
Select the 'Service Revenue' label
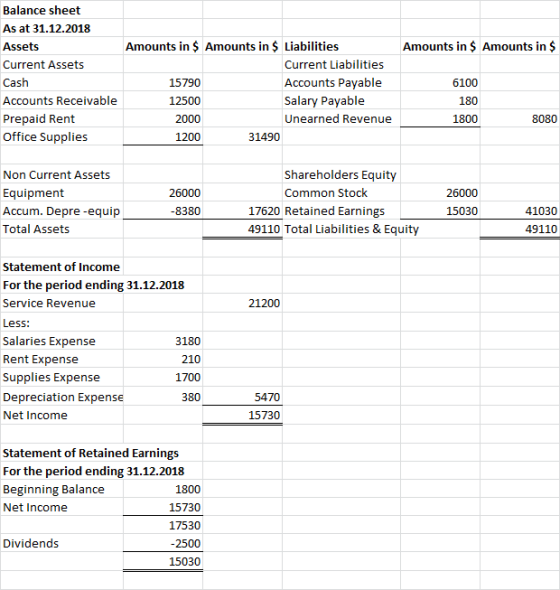[x=49, y=303]
